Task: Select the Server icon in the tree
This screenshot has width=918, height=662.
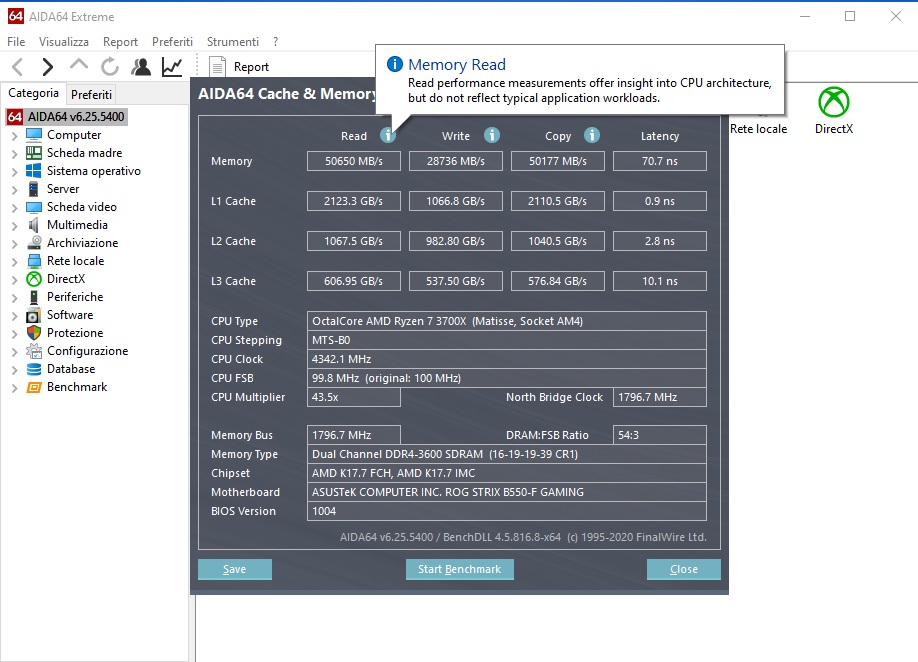Action: click(34, 189)
